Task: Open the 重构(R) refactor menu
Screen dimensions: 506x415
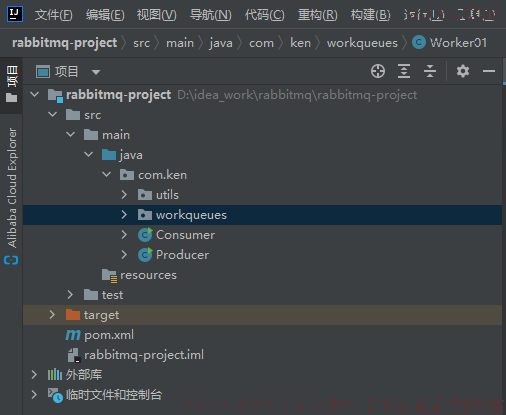Action: pos(317,15)
